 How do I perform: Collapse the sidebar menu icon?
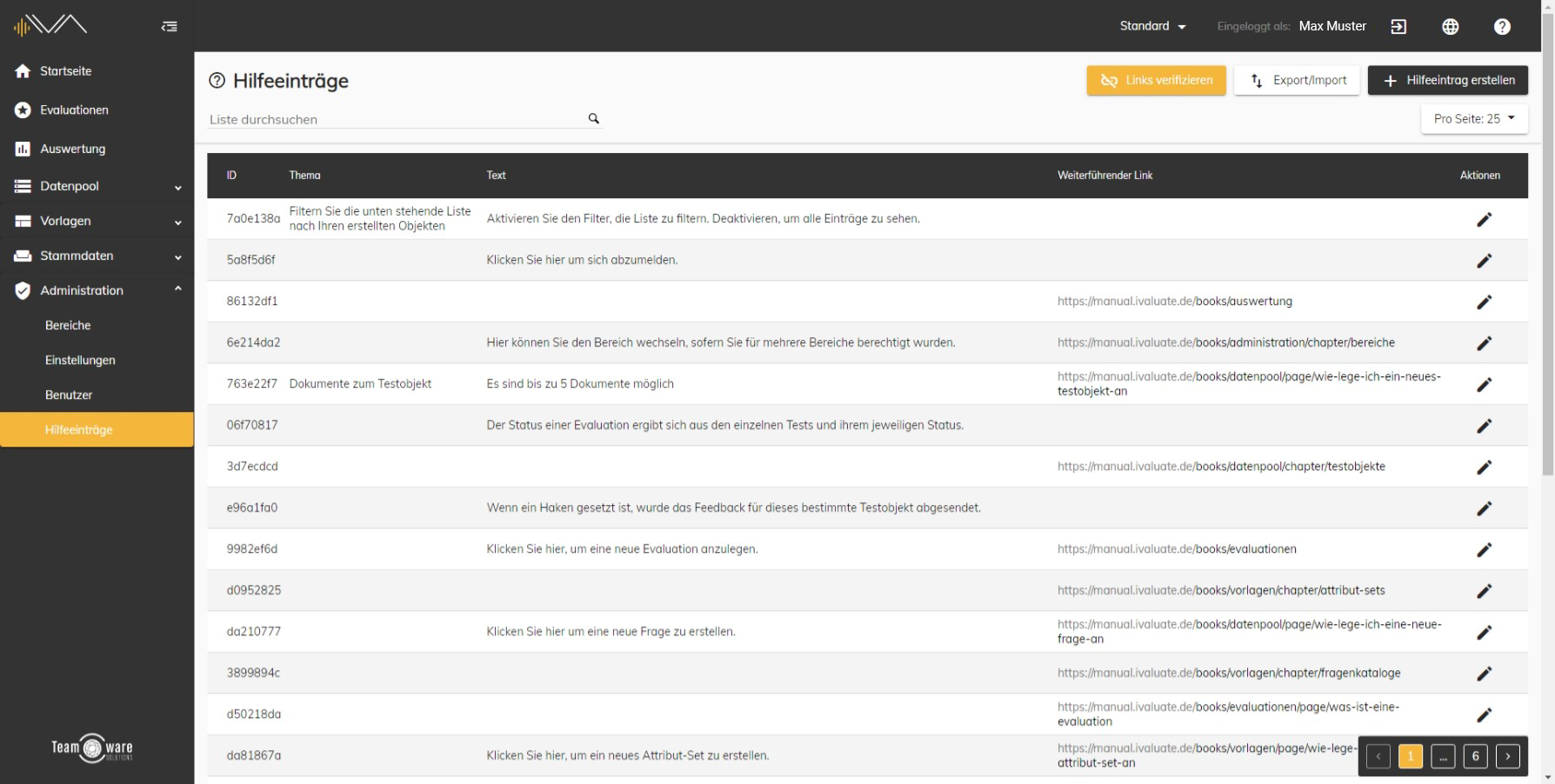tap(170, 27)
